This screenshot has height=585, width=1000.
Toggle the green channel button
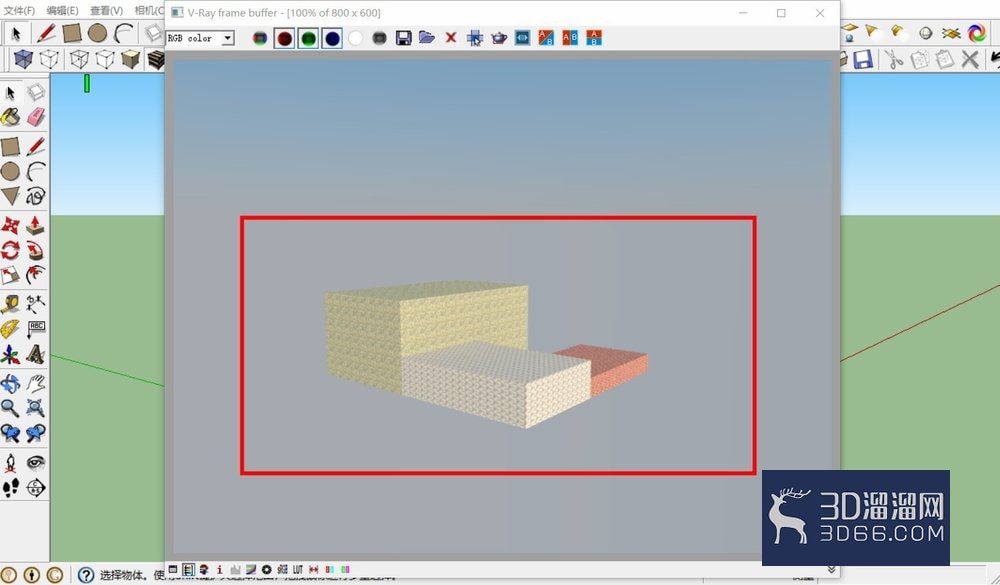coord(309,38)
